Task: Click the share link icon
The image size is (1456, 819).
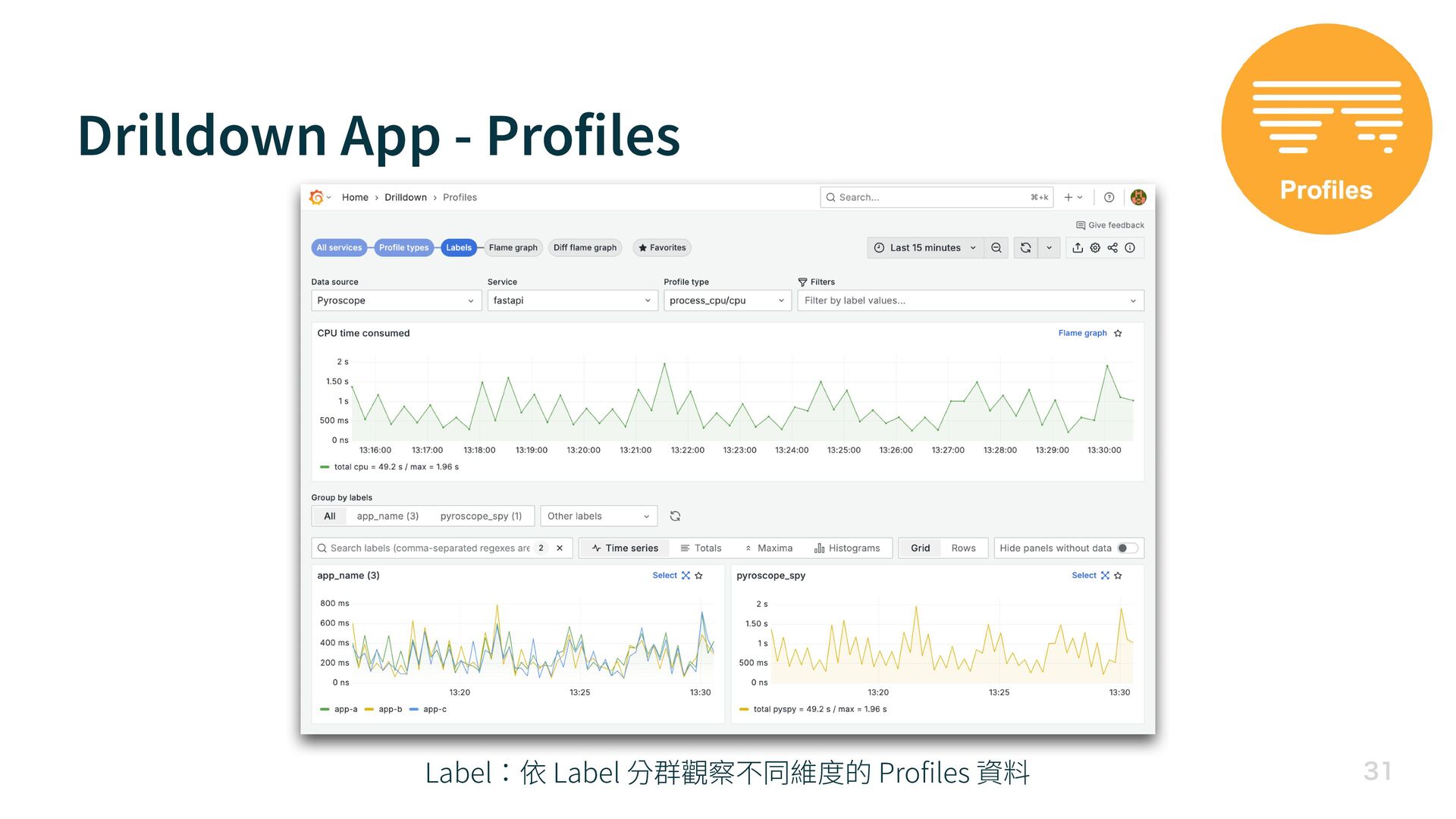Action: (1112, 248)
